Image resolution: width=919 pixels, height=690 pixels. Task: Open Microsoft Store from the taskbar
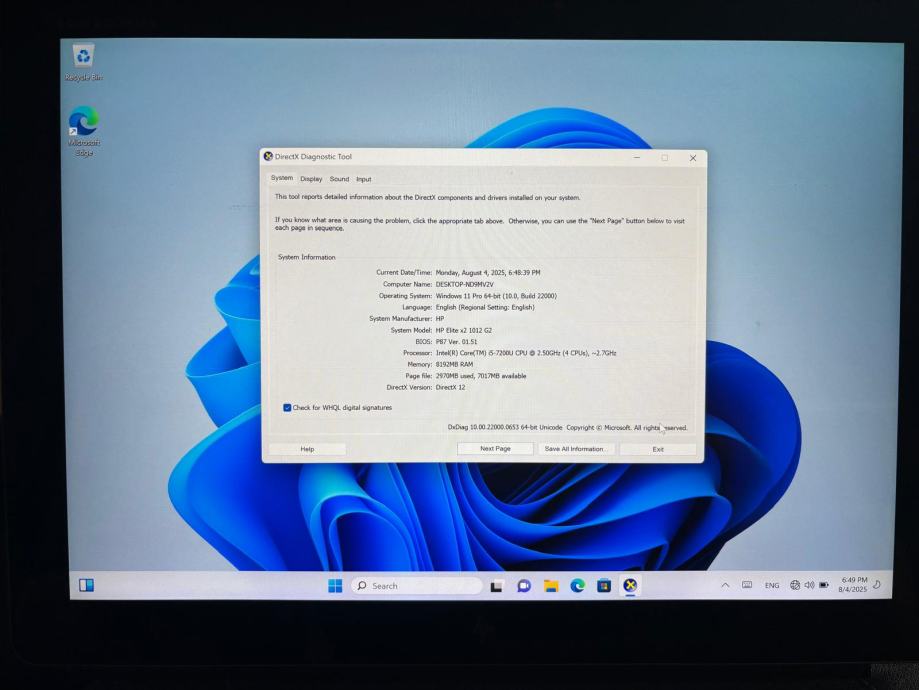tap(604, 586)
